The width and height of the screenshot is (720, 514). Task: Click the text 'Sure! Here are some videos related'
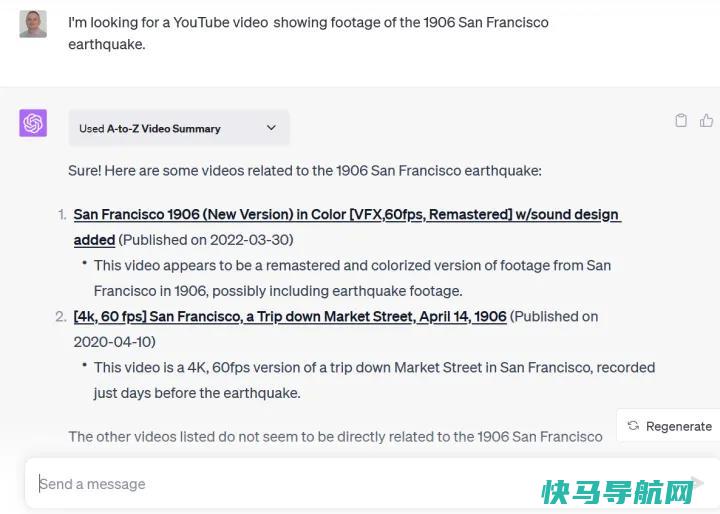click(304, 171)
